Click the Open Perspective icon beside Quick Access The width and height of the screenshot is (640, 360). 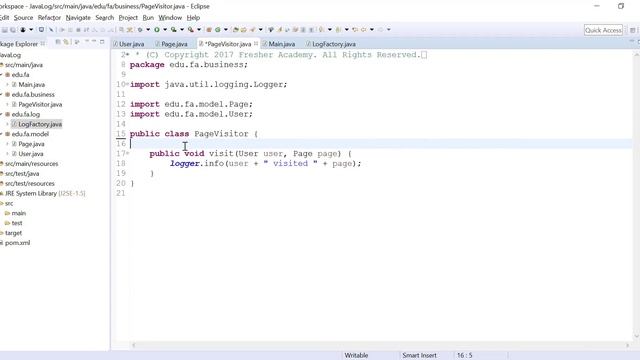(632, 30)
